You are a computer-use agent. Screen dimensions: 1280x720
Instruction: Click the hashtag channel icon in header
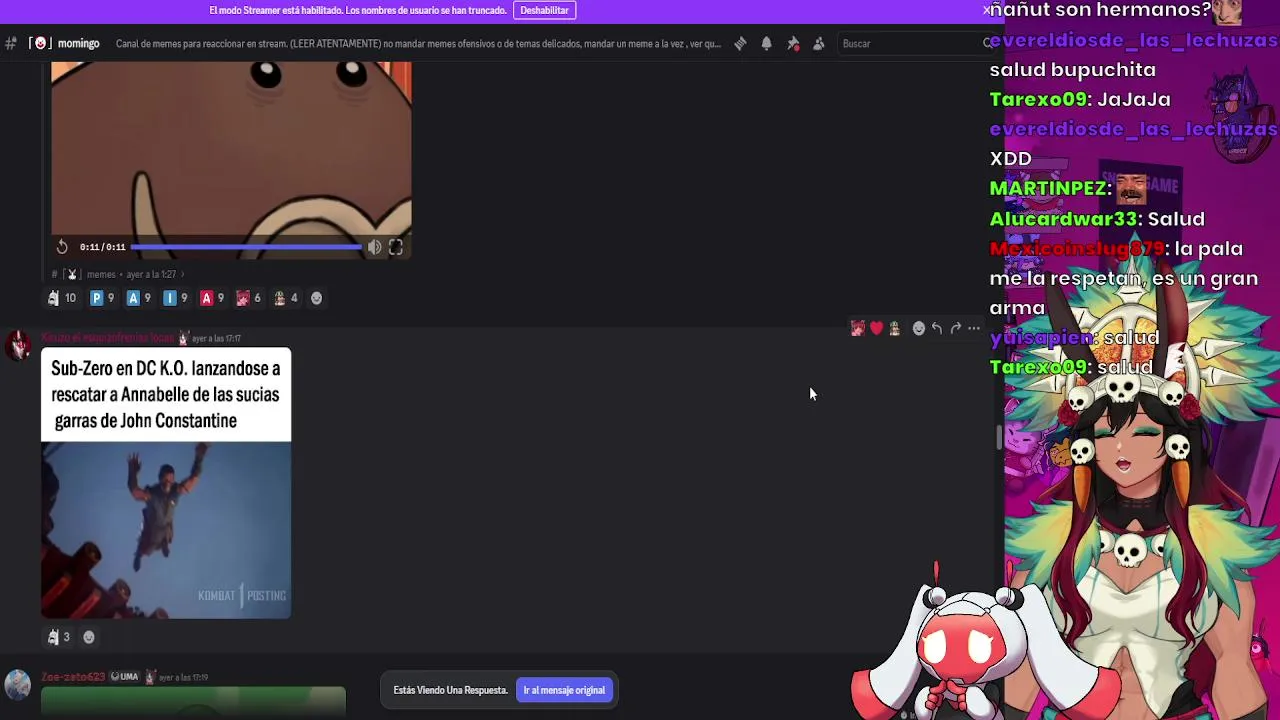point(11,44)
